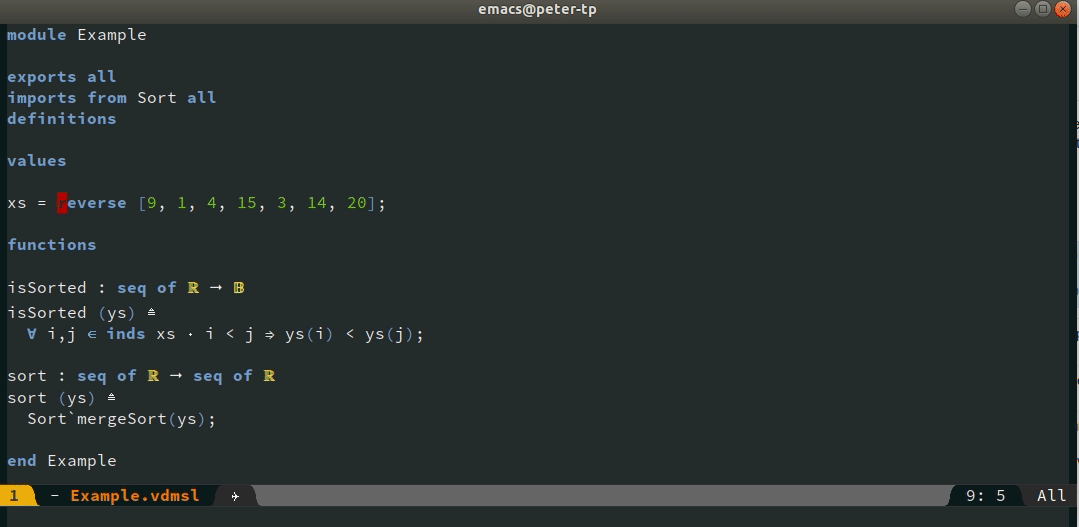The height and width of the screenshot is (527, 1079).
Task: Click the ∀ quantifier symbol
Action: pos(32,334)
